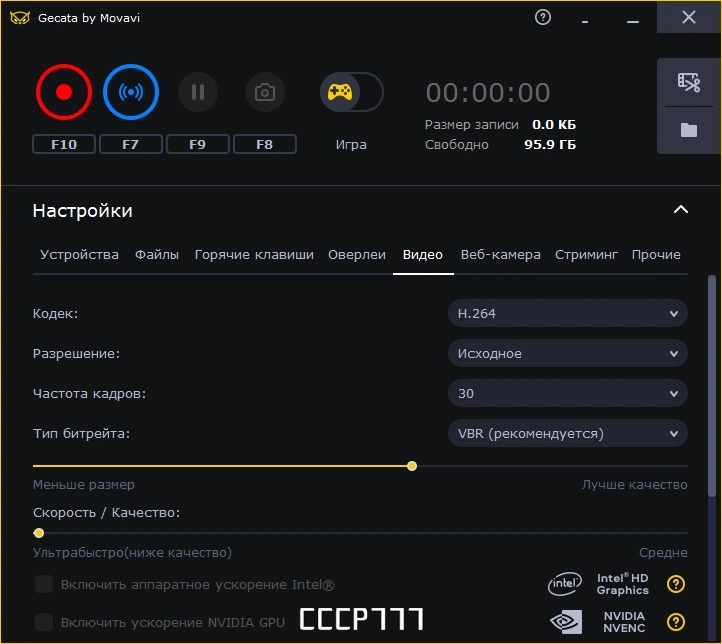Screen dimensions: 722x644
Task: Click the F10 hotkey button
Action: [64, 144]
